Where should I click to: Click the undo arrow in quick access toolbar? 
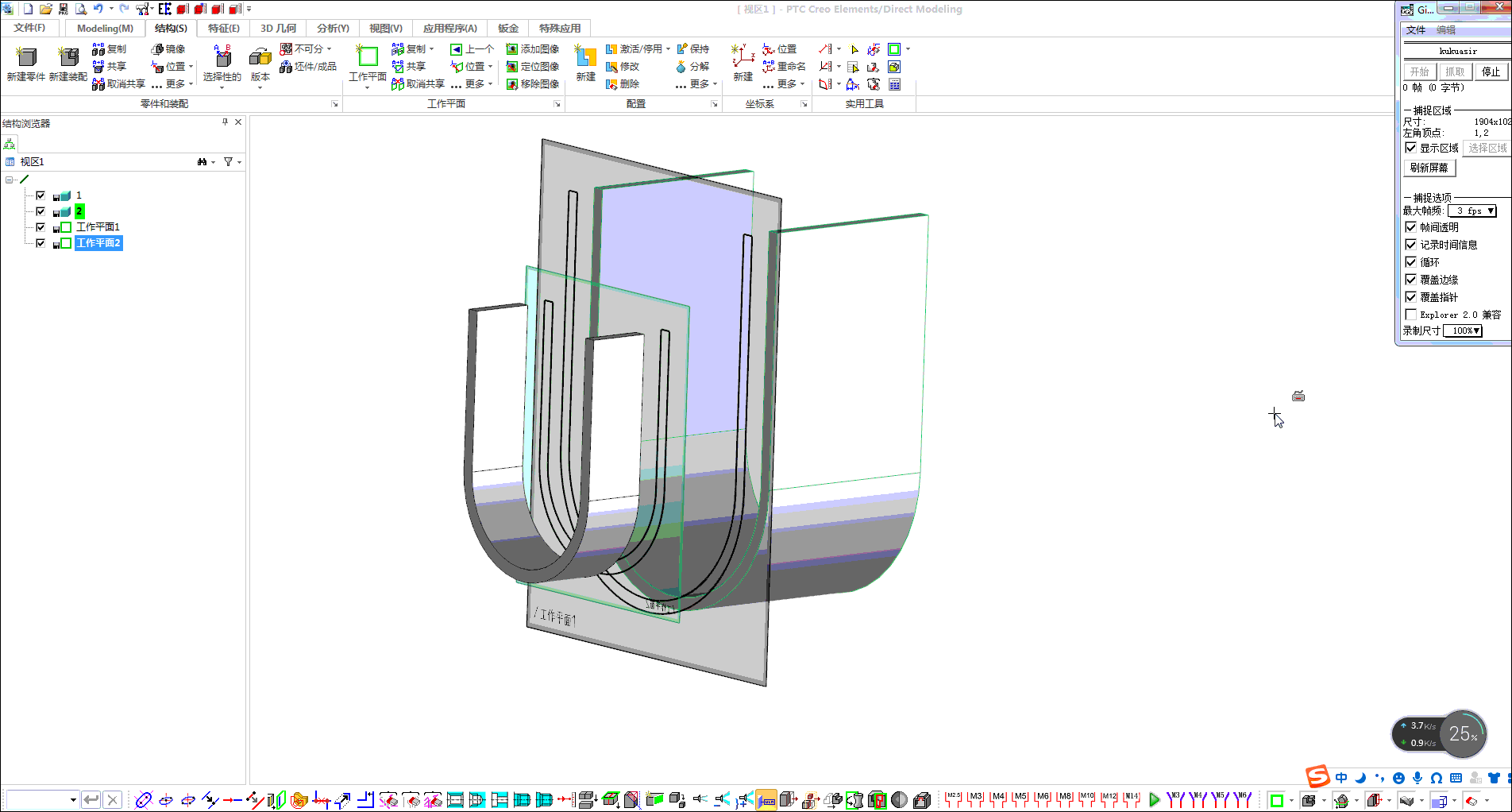click(x=98, y=9)
